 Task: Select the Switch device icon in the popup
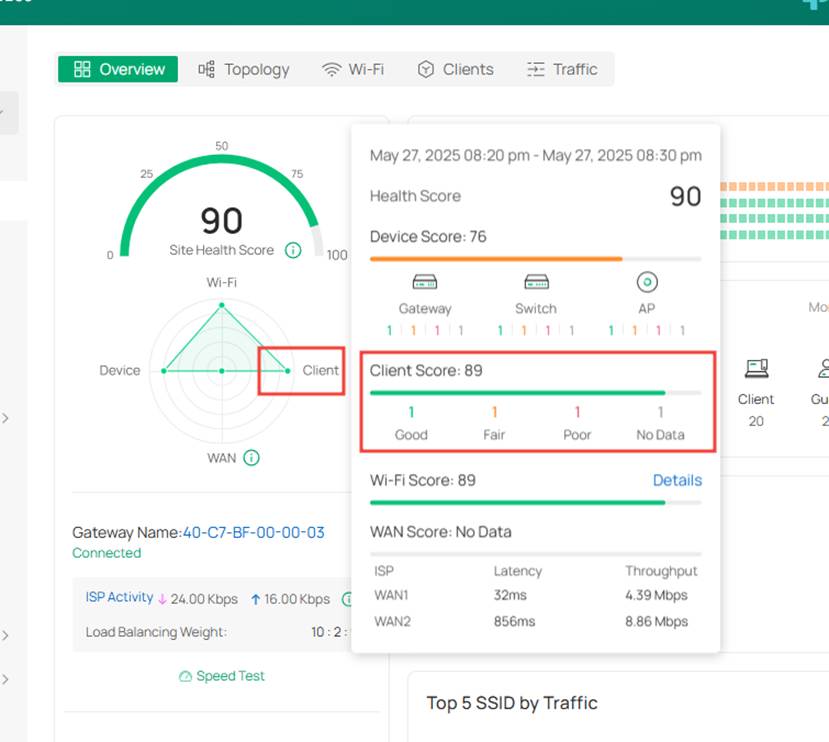pos(536,282)
